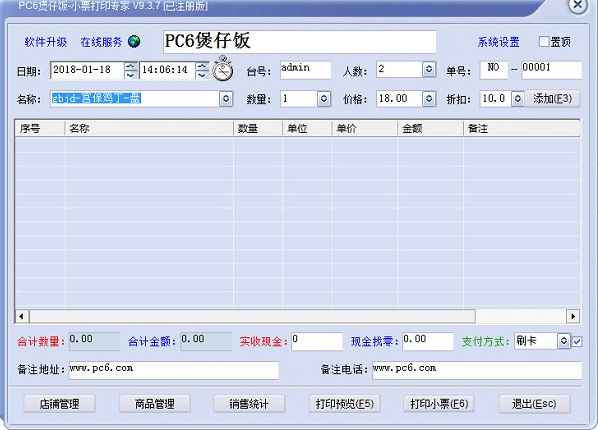Screen dimensions: 598x430
Task: Open 销售统计 sales statistics
Action: pyautogui.click(x=249, y=404)
